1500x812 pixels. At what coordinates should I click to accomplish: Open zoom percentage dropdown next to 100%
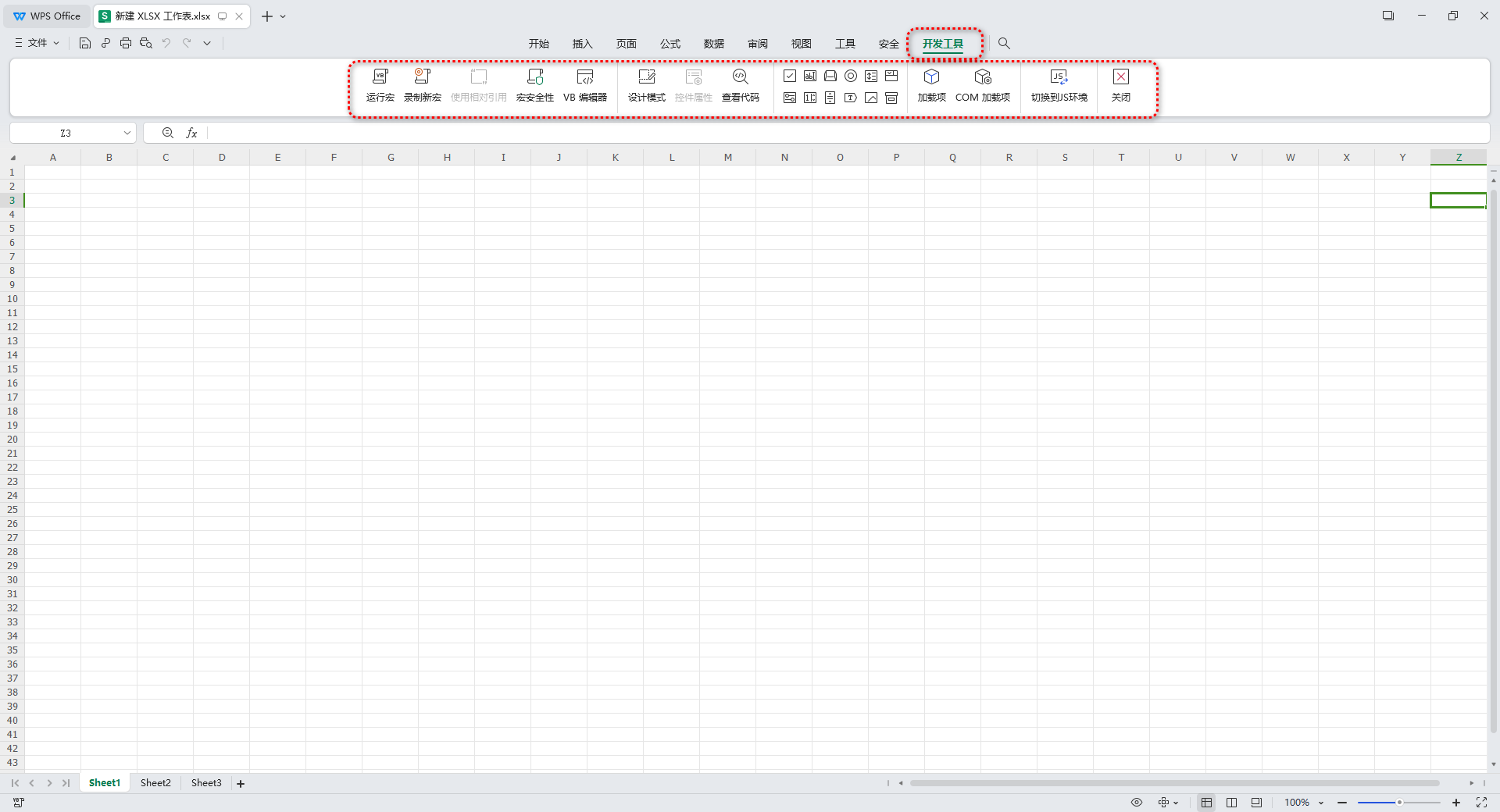[x=1321, y=803]
